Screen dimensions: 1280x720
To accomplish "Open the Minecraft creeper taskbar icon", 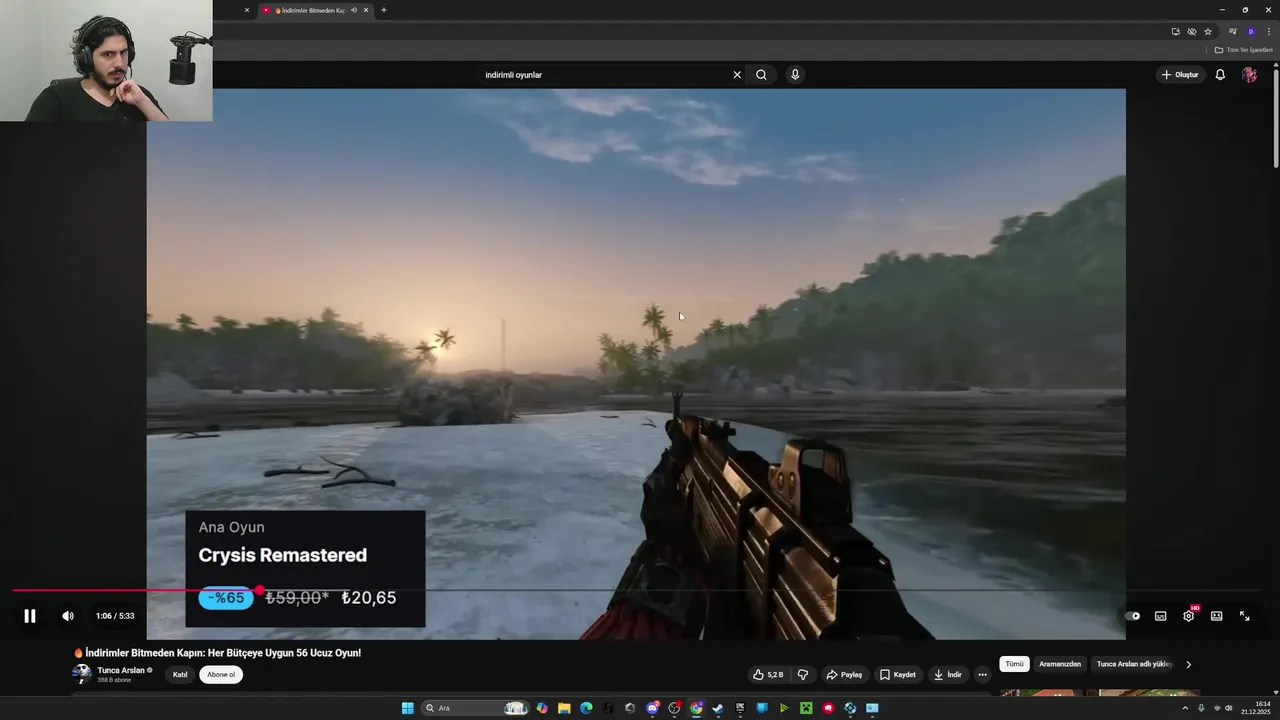I will [x=806, y=708].
